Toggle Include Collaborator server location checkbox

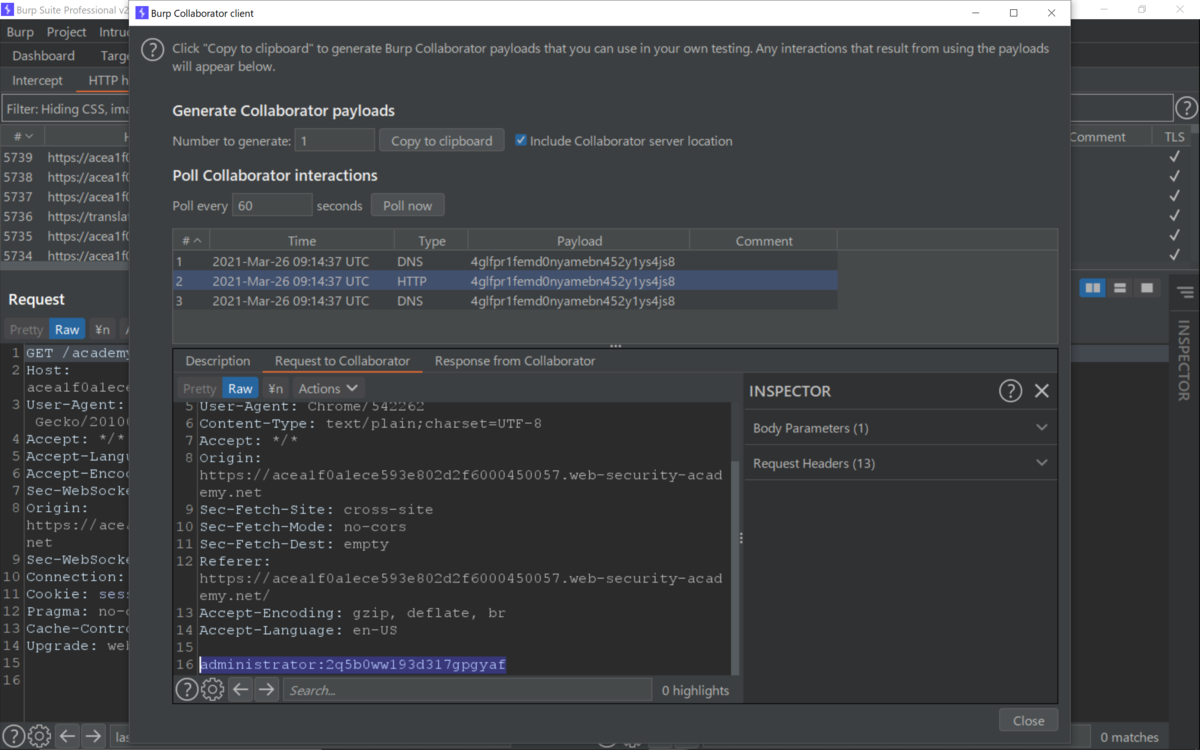[520, 141]
